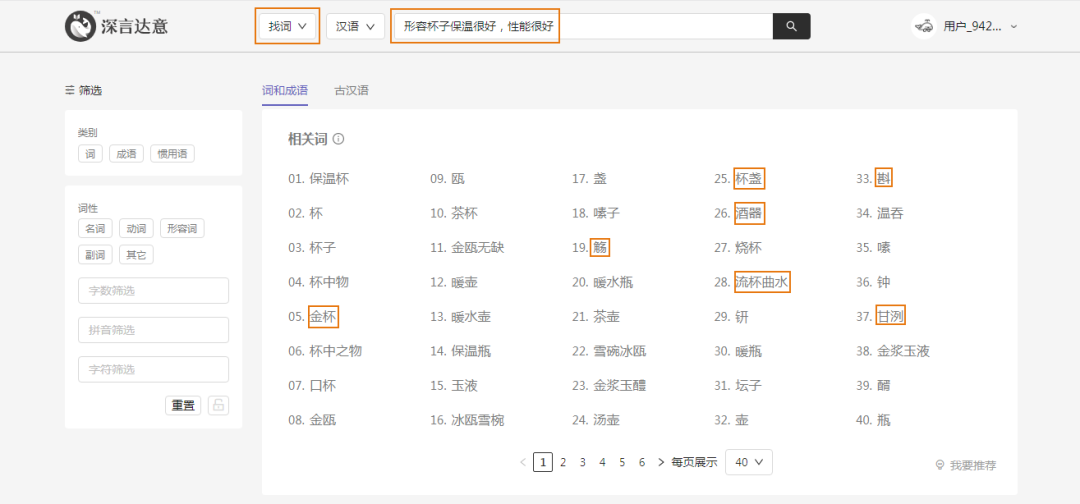
Task: Click the result word 流杯曲水
Action: (762, 282)
